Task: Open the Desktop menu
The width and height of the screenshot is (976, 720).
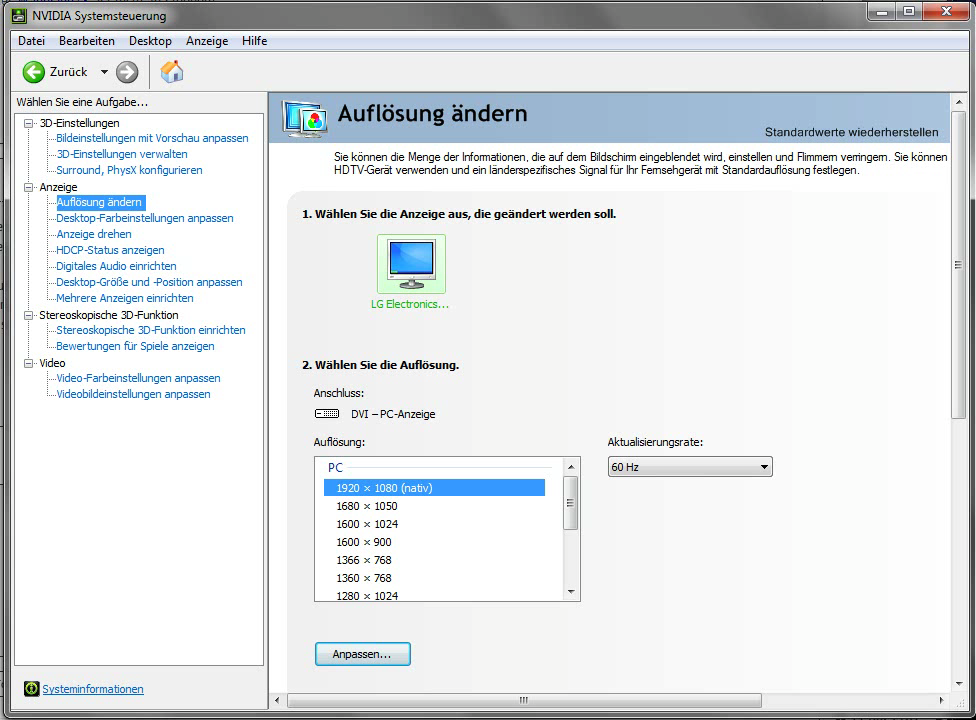Action: pyautogui.click(x=150, y=41)
